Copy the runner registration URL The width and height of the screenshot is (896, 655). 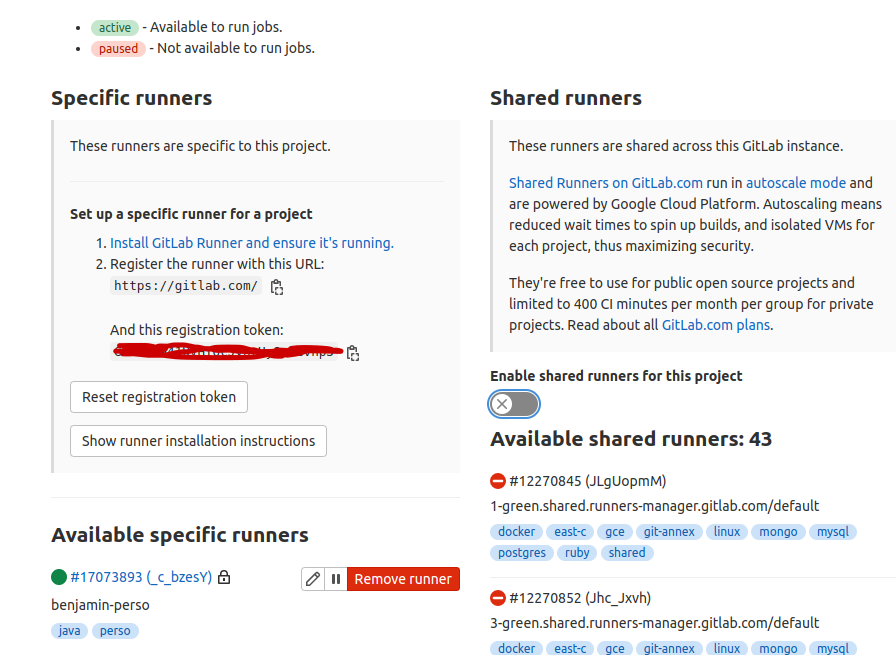tap(277, 287)
